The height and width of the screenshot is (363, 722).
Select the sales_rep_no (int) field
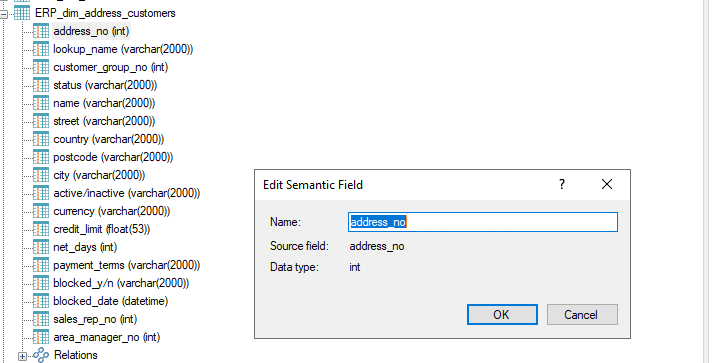coord(95,319)
